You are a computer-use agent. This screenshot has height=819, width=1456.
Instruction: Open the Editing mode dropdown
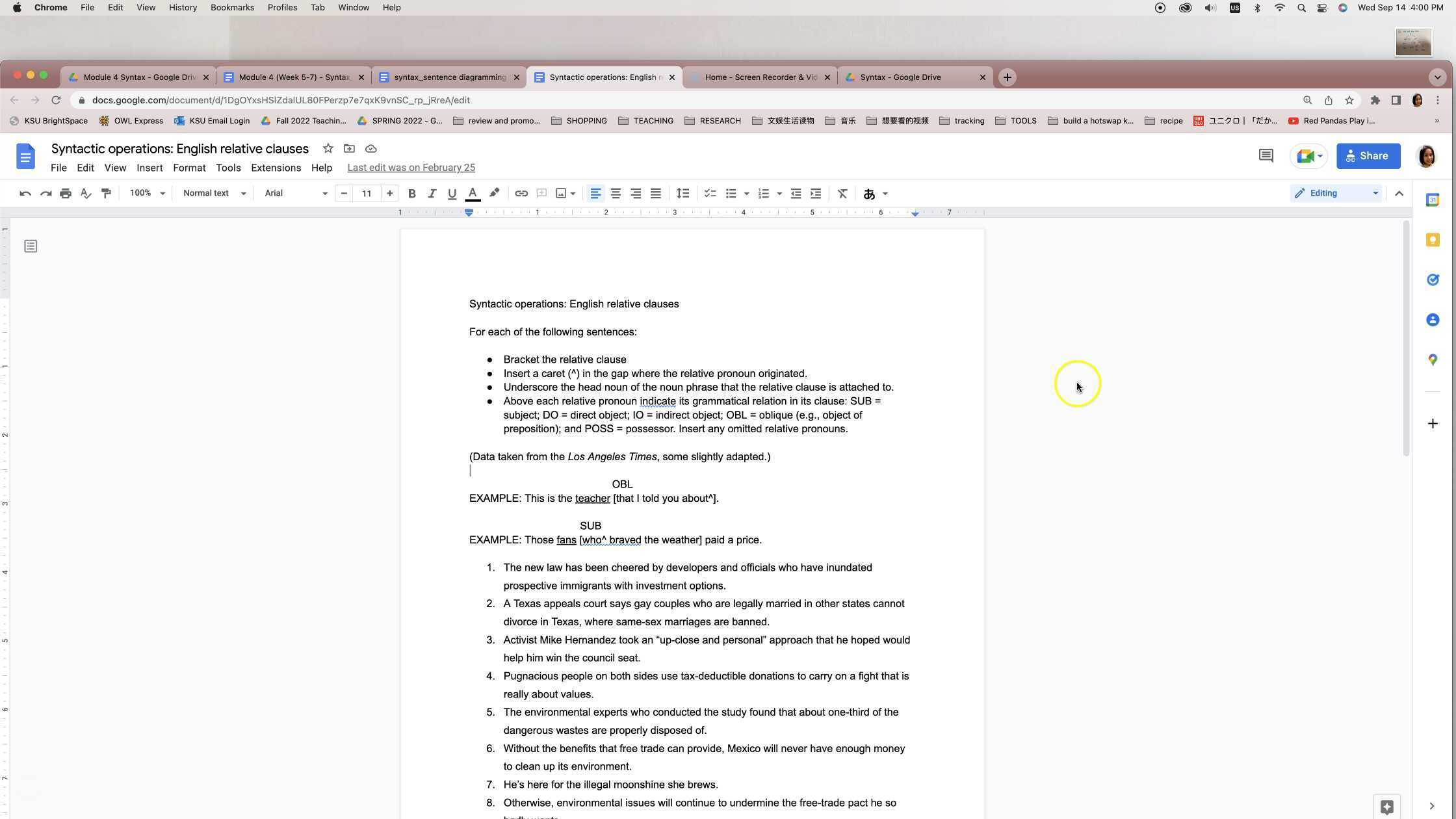tap(1336, 193)
